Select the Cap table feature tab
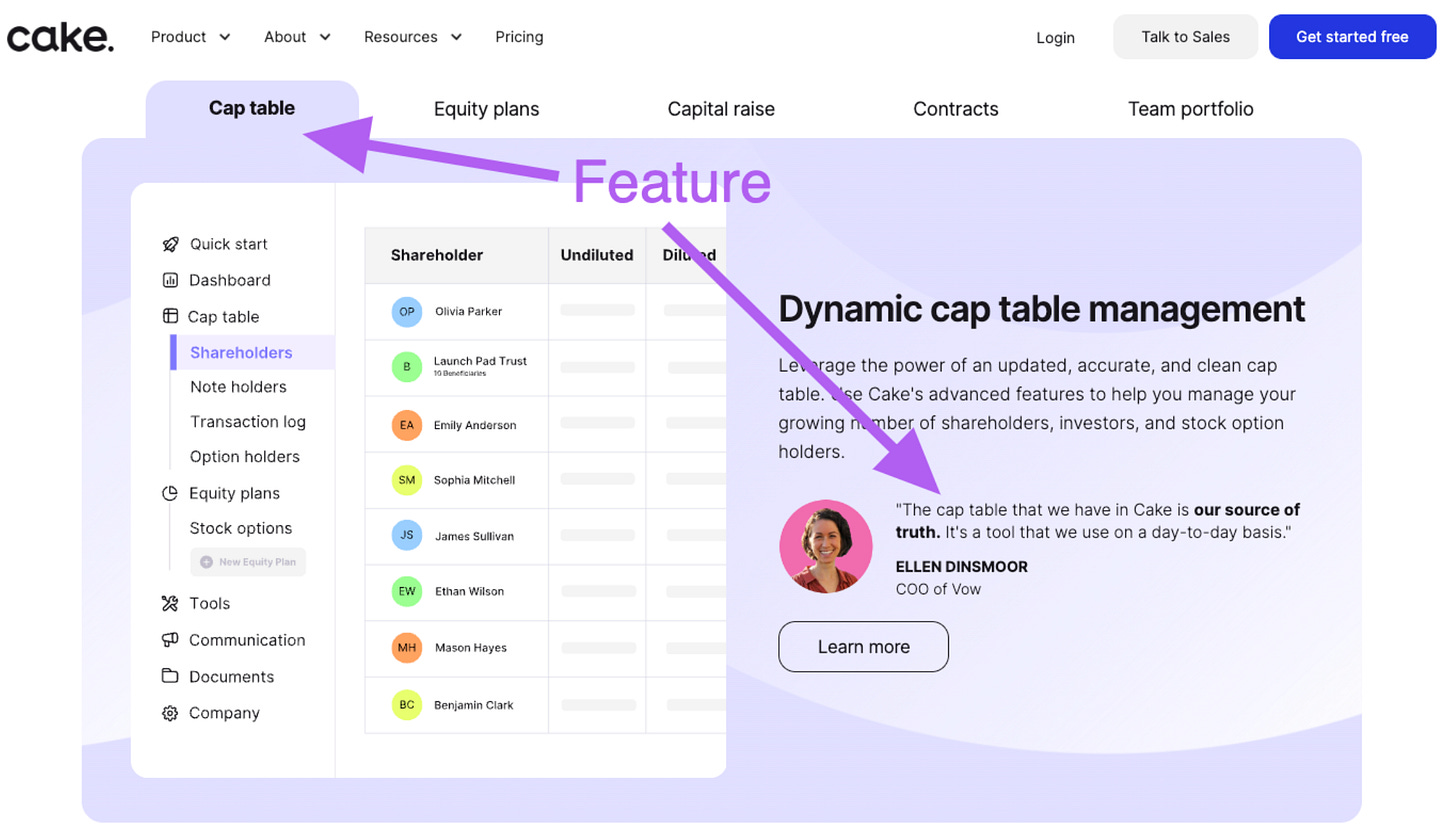 (252, 108)
